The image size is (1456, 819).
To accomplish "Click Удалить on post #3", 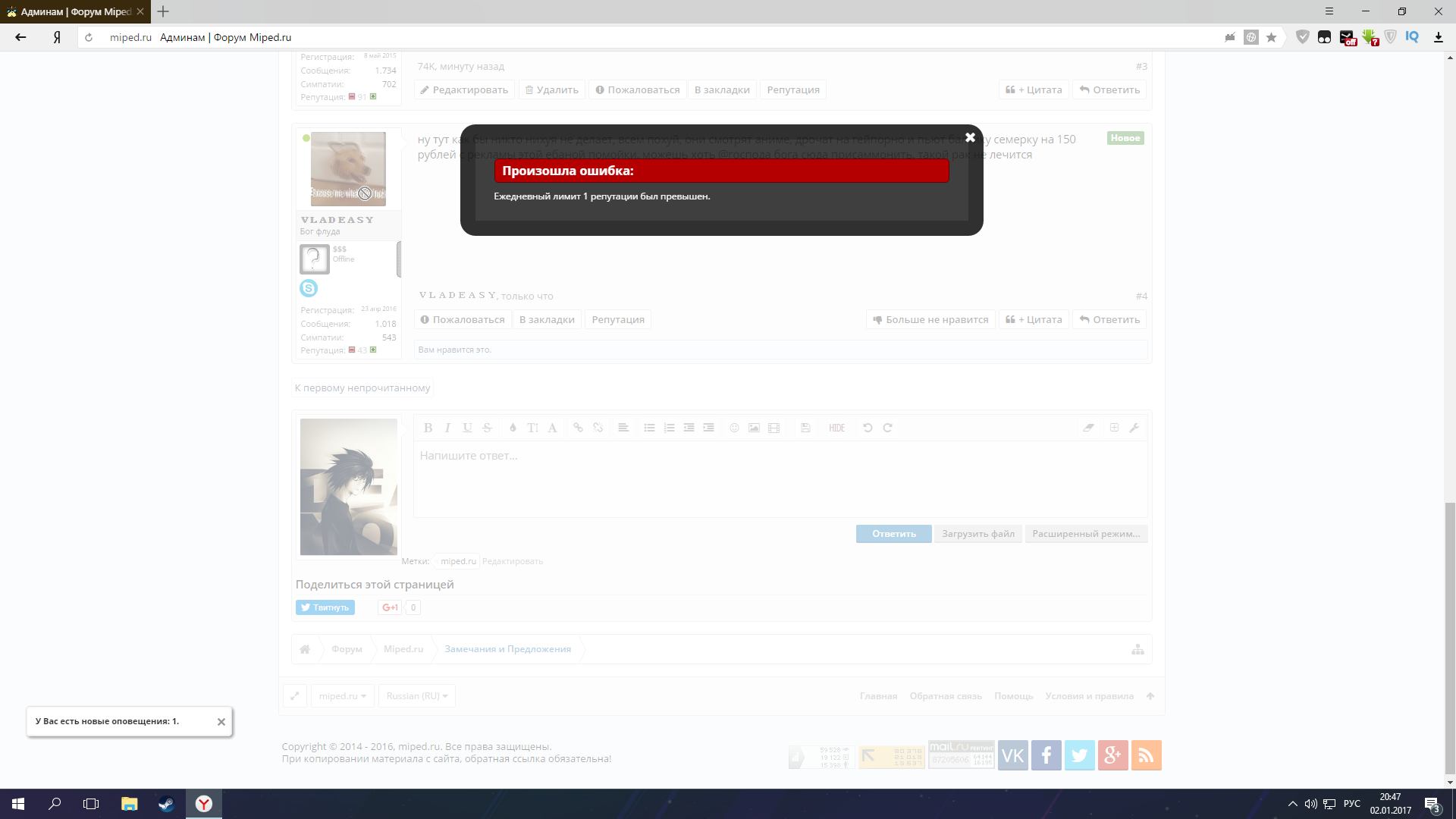I will pyautogui.click(x=551, y=89).
